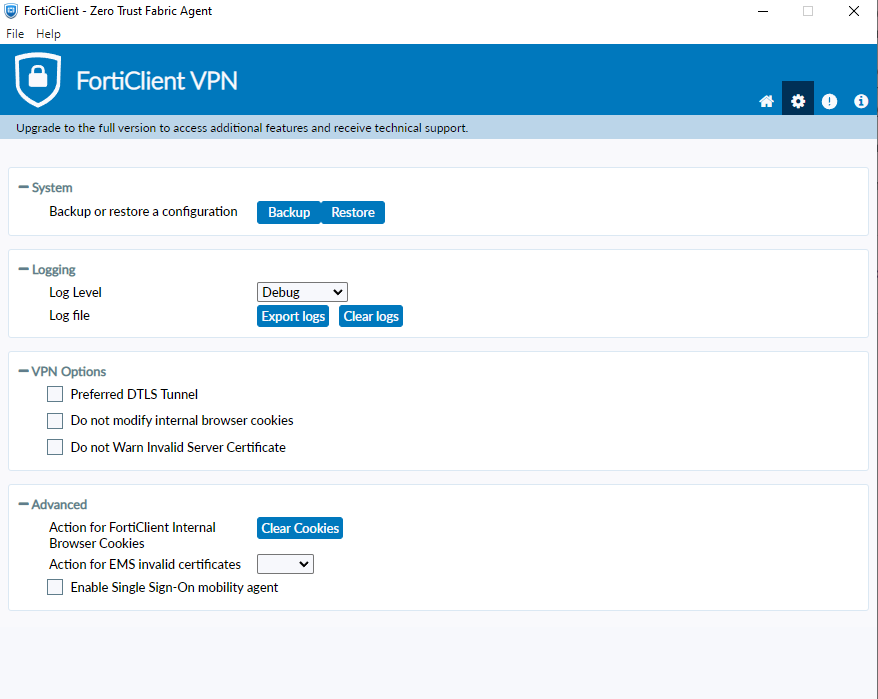Collapse the System section
Image resolution: width=878 pixels, height=699 pixels.
click(24, 187)
